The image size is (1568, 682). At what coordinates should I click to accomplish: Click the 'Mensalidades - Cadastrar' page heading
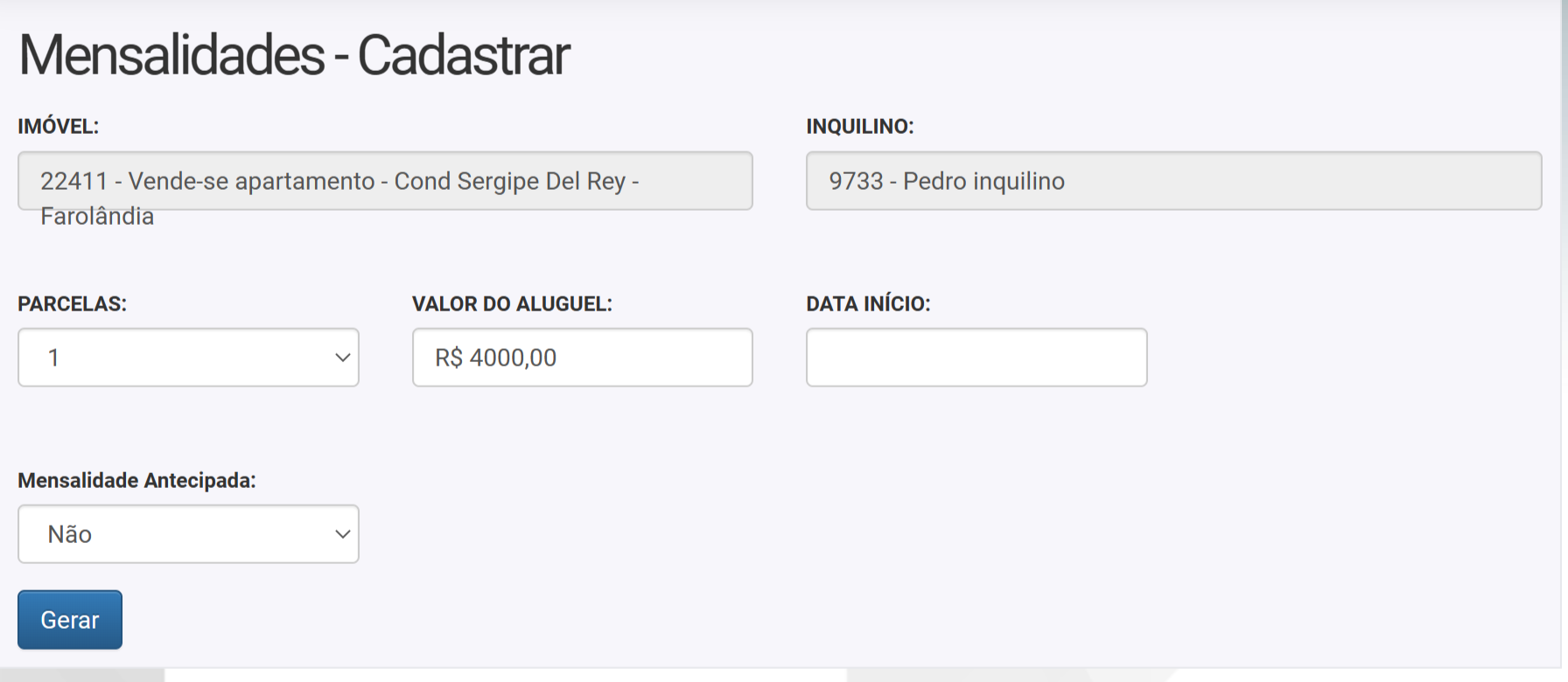tap(295, 55)
